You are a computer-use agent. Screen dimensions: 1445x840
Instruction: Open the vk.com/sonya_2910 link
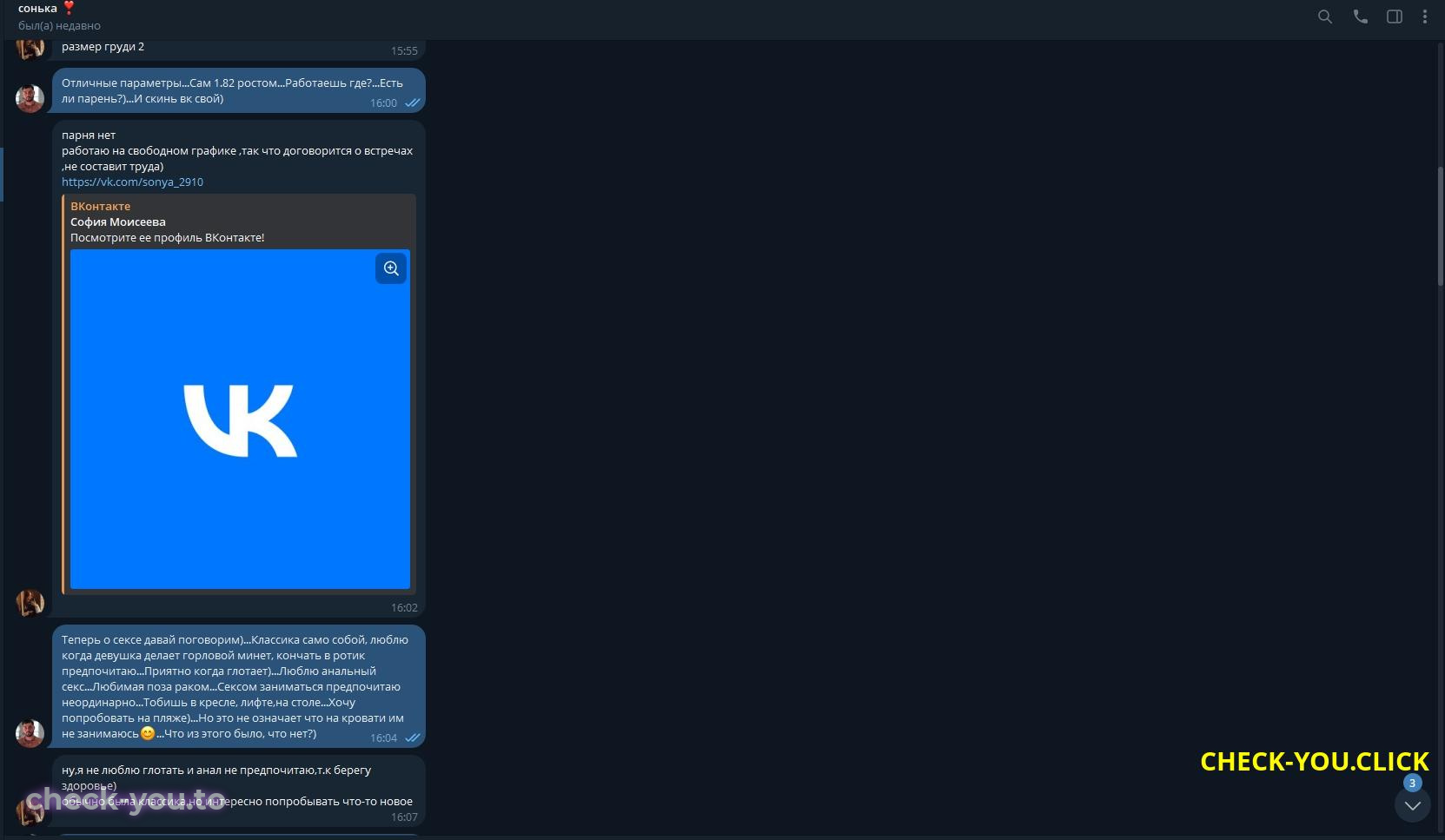point(132,182)
